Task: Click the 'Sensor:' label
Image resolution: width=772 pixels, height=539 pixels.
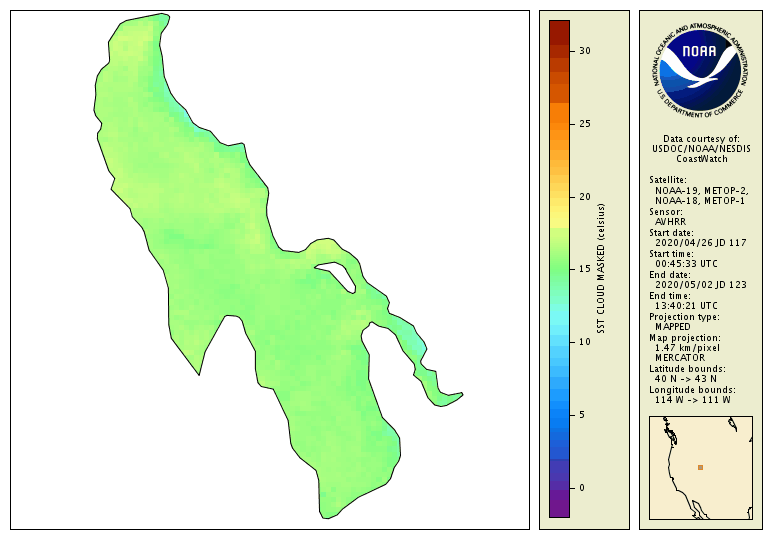Action: 666,212
